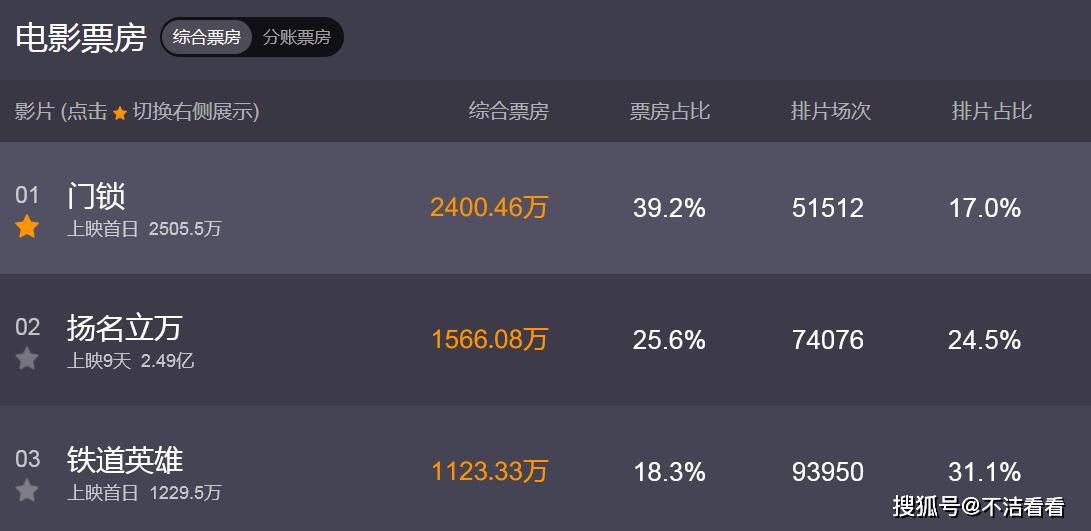Click 铁道英雄 box office value 1123.33万

[x=489, y=472]
